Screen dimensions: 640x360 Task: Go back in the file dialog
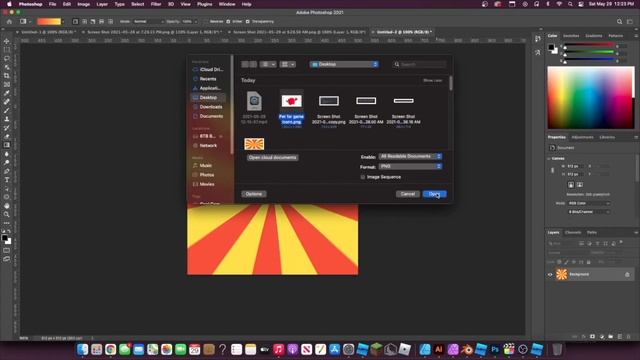pos(245,64)
